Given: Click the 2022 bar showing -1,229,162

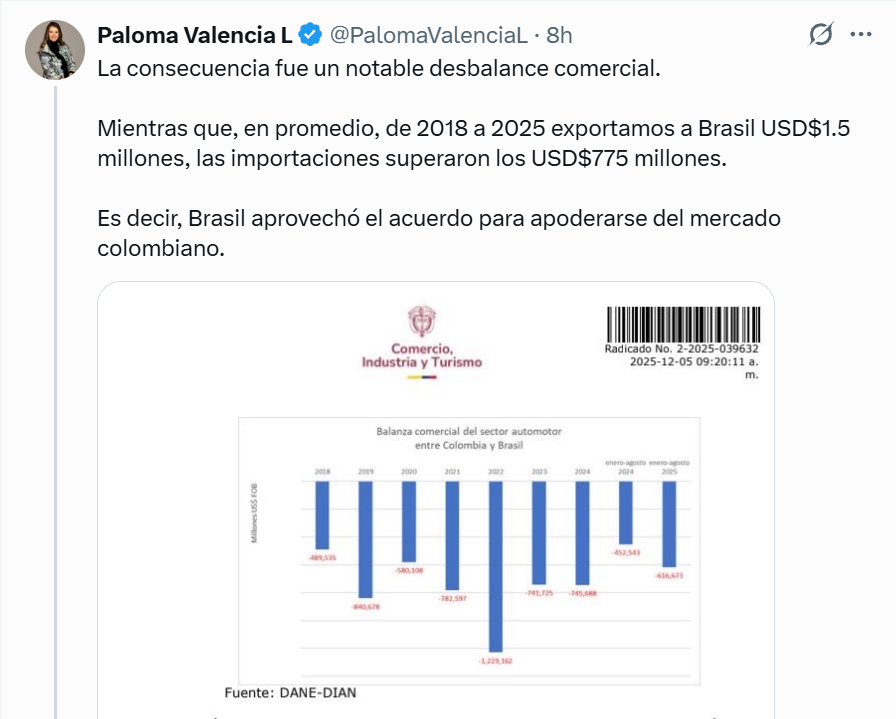Looking at the screenshot, I should (495, 565).
